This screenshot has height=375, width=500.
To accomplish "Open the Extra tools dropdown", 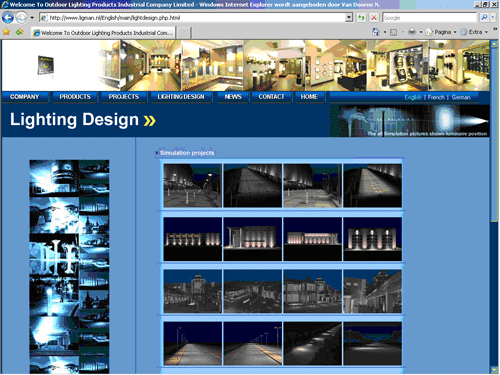I will click(x=474, y=32).
